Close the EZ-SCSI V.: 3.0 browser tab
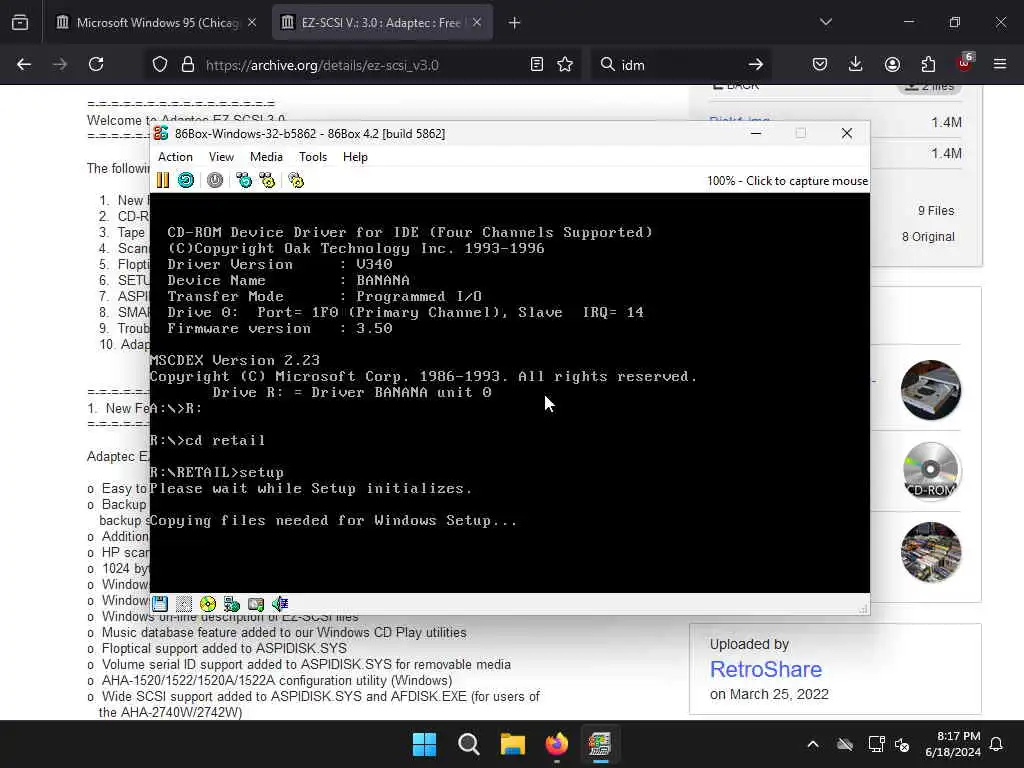Screen dimensions: 1024x768 point(477,23)
